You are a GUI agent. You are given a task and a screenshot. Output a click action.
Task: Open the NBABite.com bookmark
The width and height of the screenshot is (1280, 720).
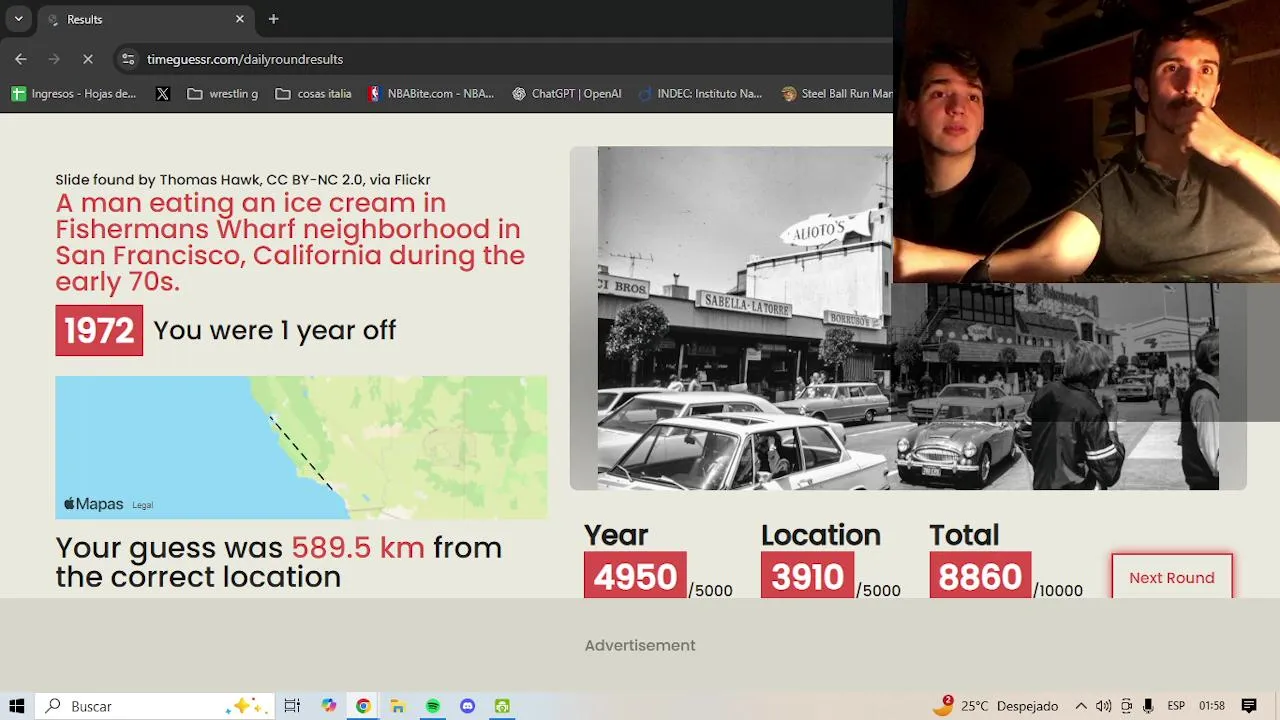(x=431, y=94)
